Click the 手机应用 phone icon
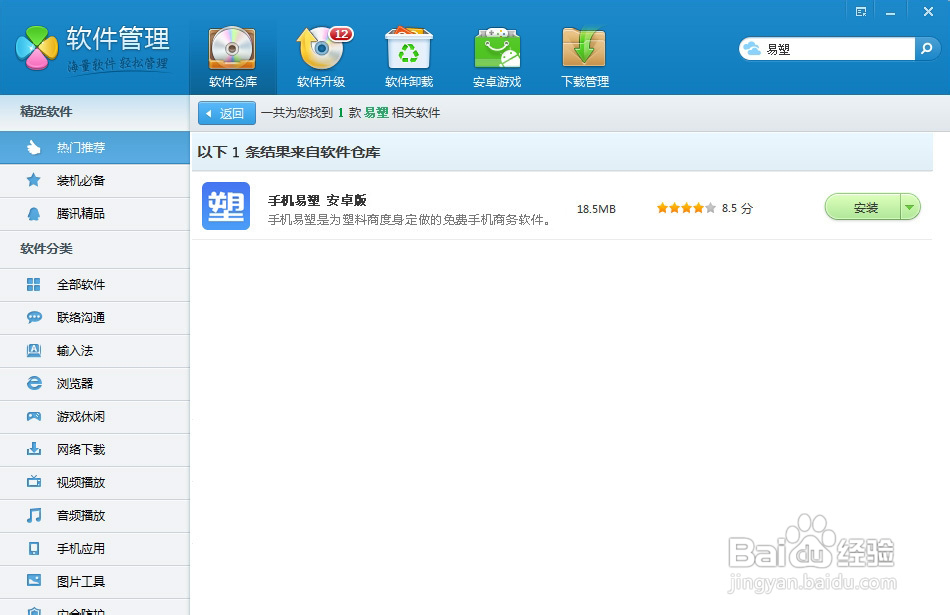 point(34,548)
